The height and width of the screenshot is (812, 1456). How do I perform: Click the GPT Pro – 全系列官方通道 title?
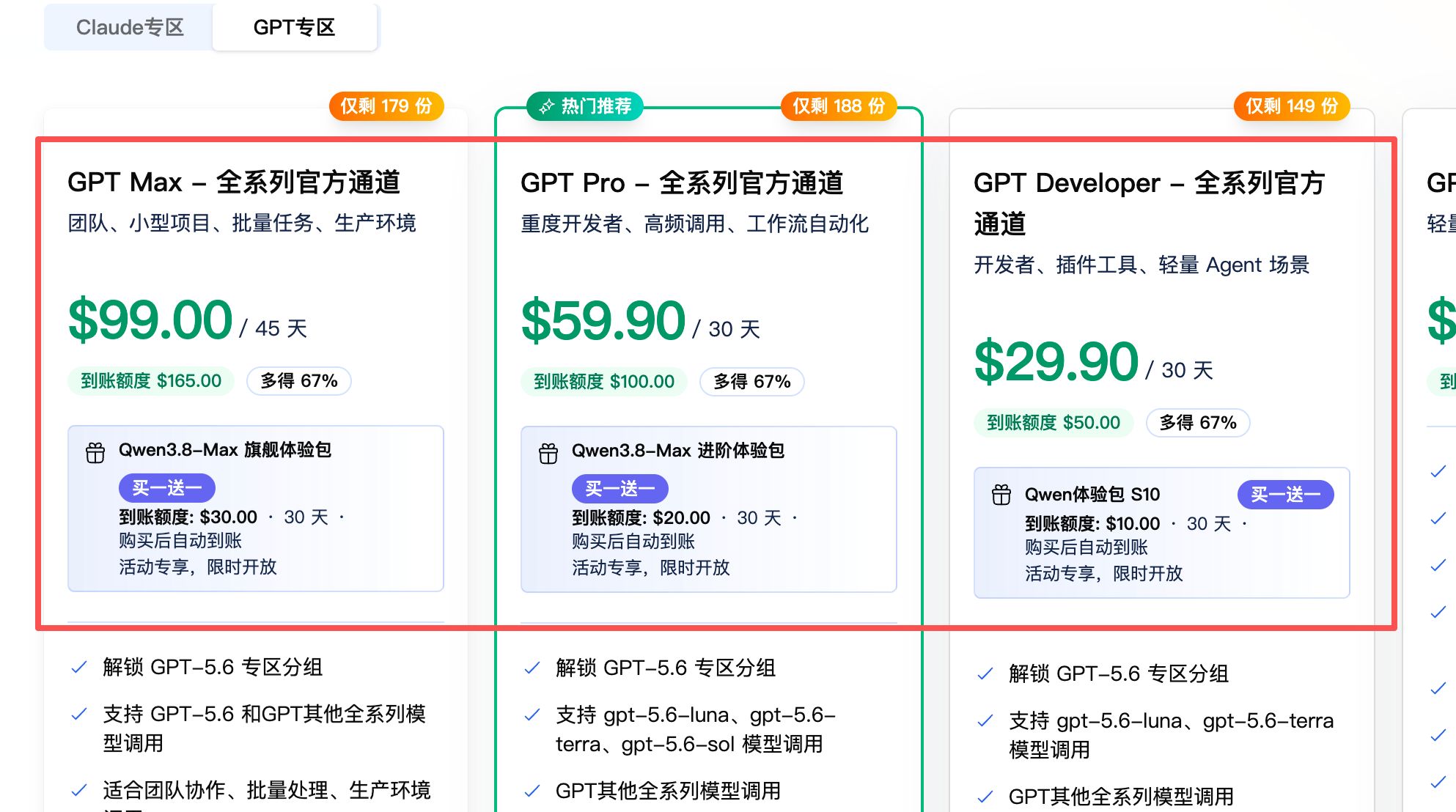(682, 183)
